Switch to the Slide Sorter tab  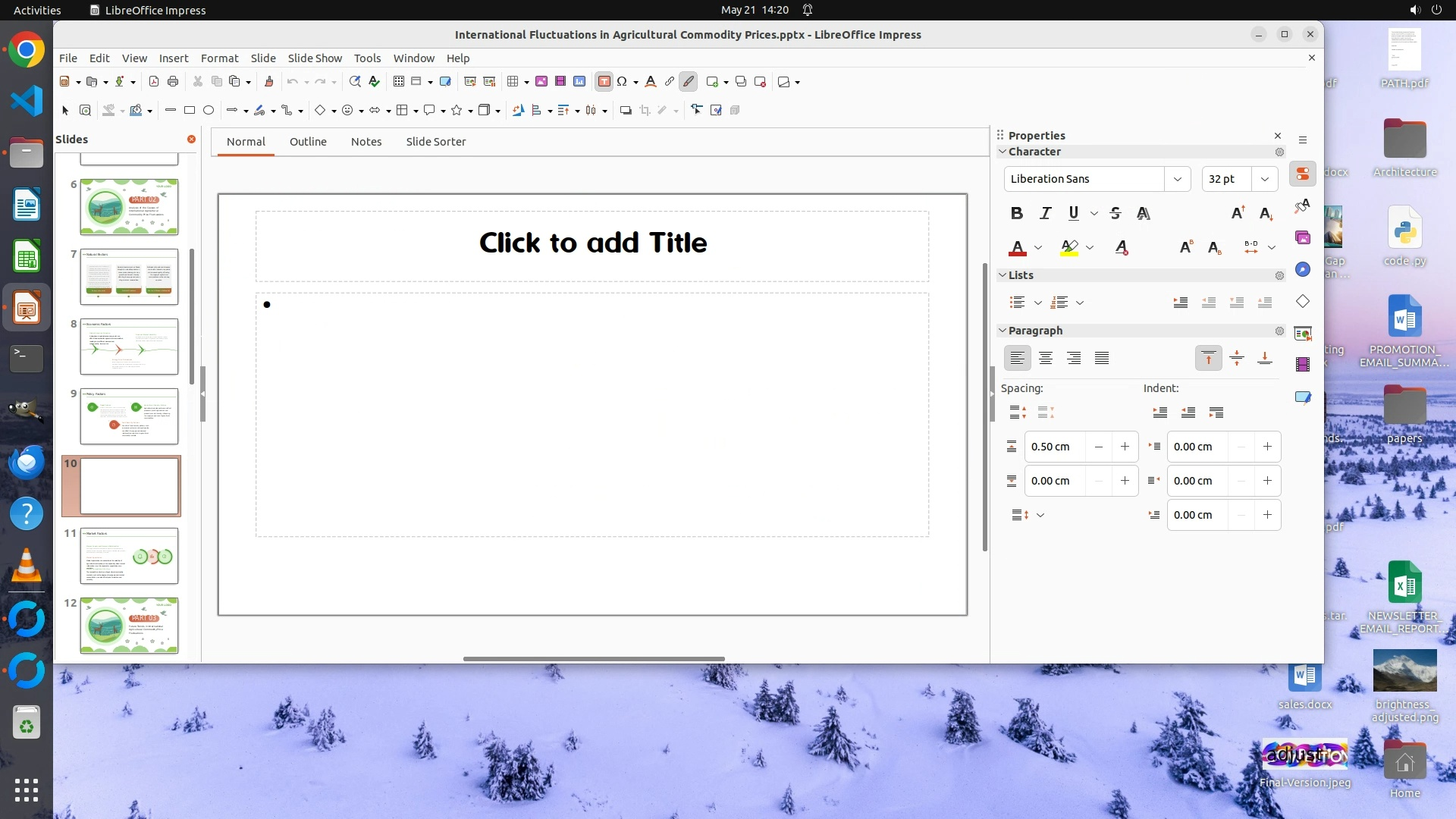point(435,142)
